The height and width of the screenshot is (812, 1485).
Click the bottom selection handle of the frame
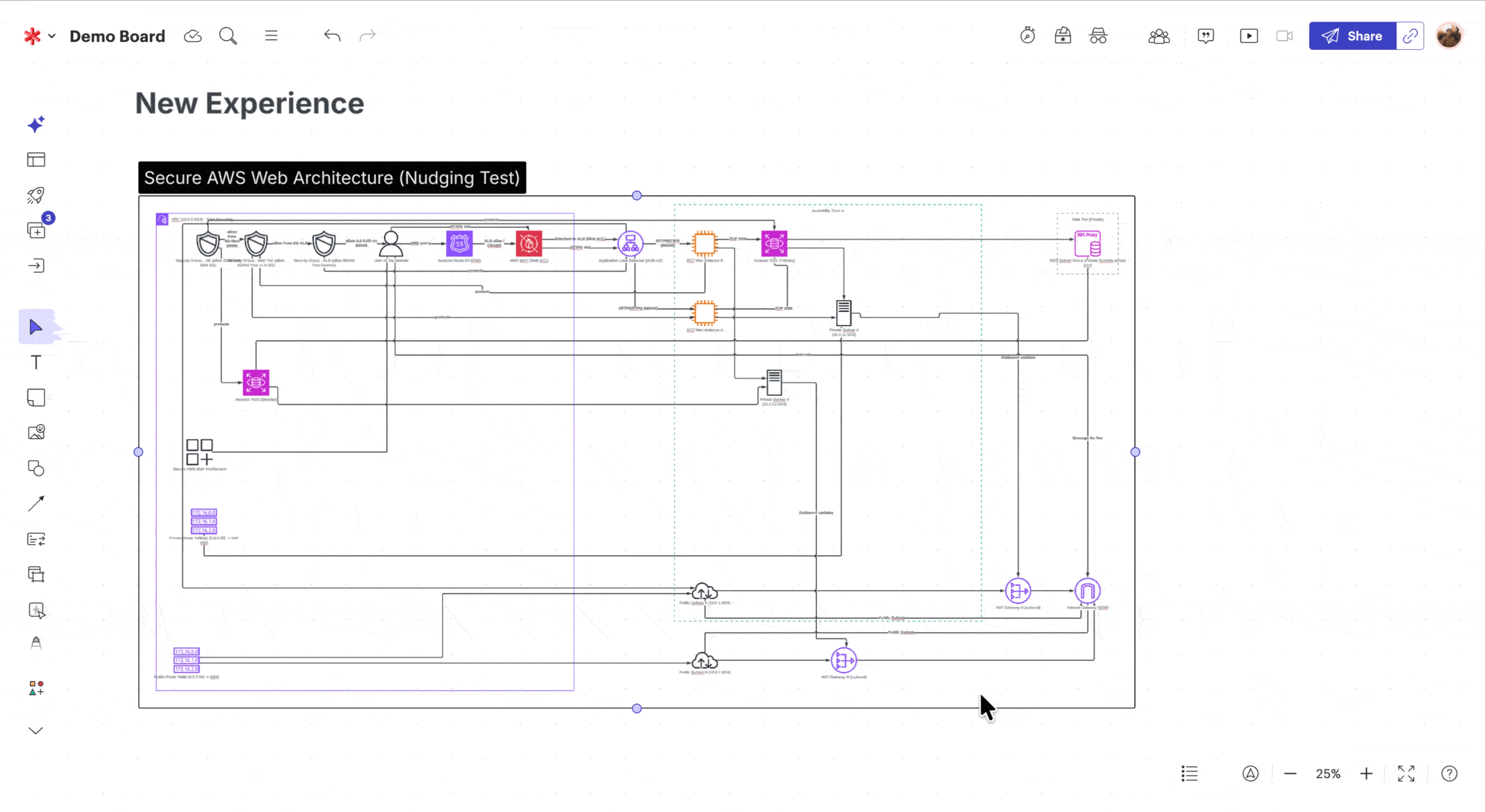[x=636, y=708]
